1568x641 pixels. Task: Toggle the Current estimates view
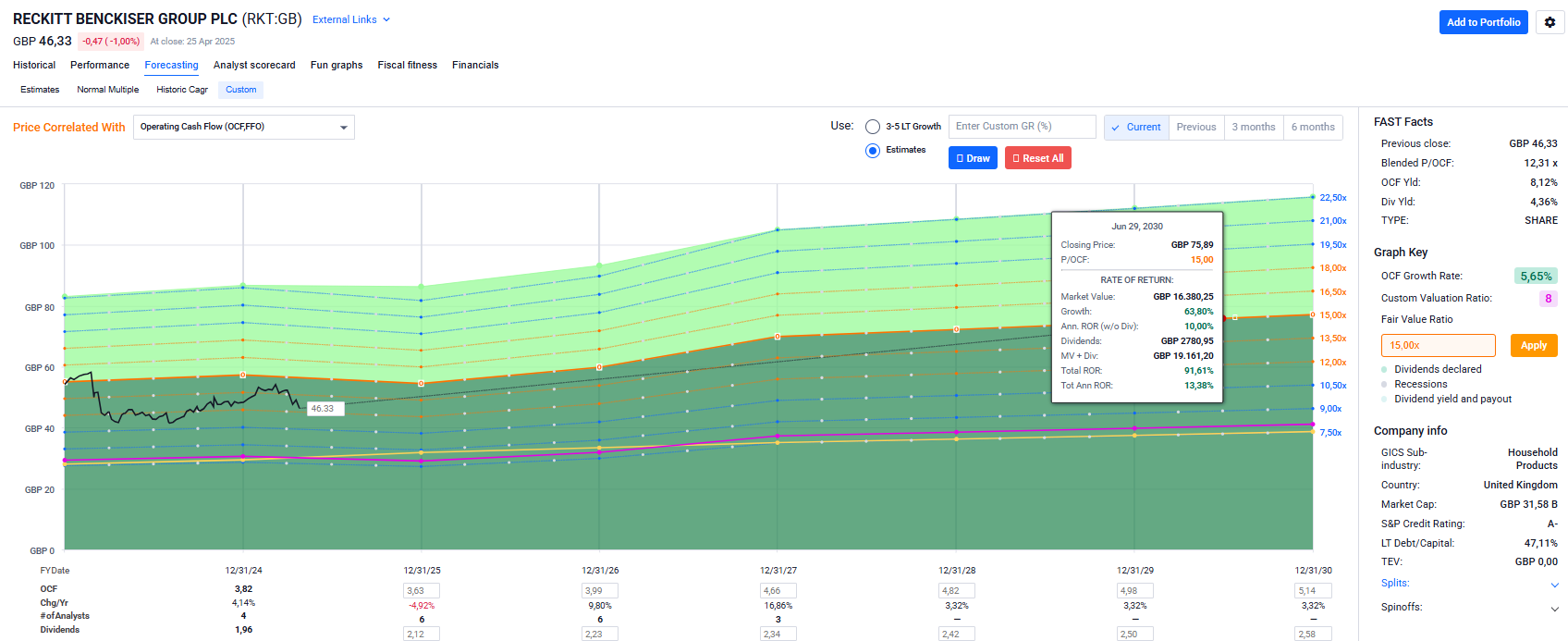tap(1136, 127)
